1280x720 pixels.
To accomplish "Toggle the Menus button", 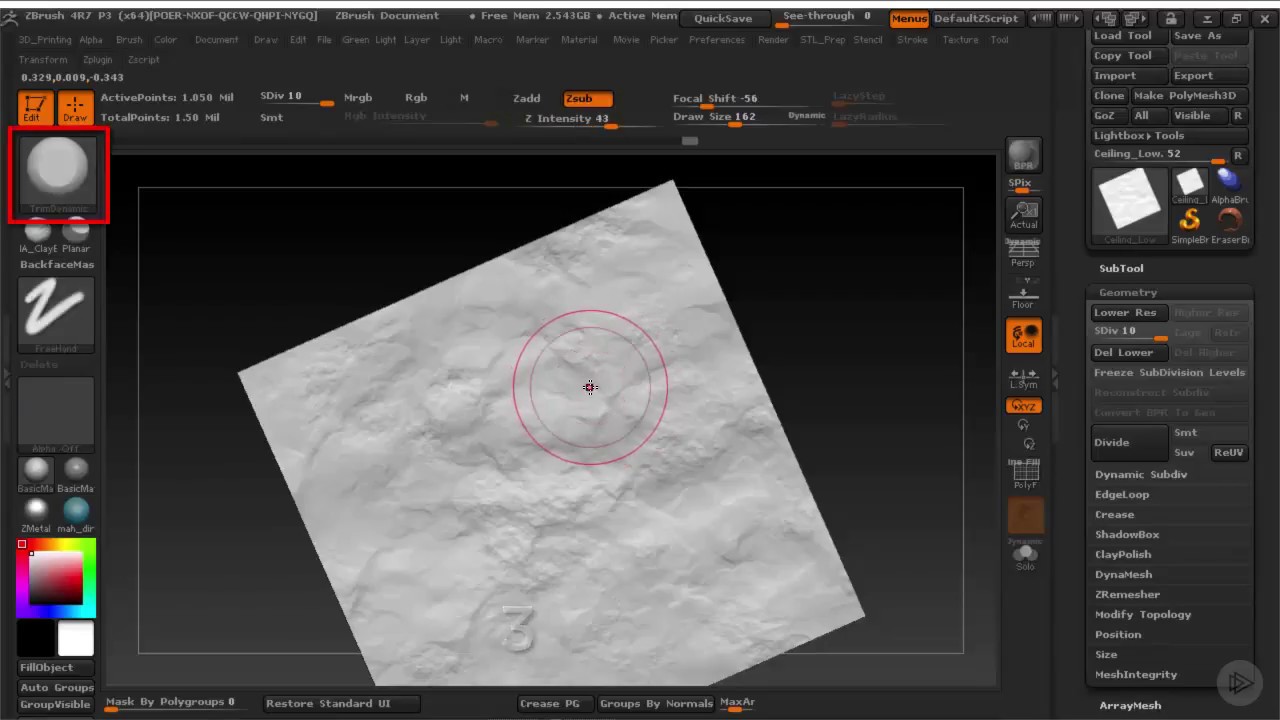I will click(909, 19).
